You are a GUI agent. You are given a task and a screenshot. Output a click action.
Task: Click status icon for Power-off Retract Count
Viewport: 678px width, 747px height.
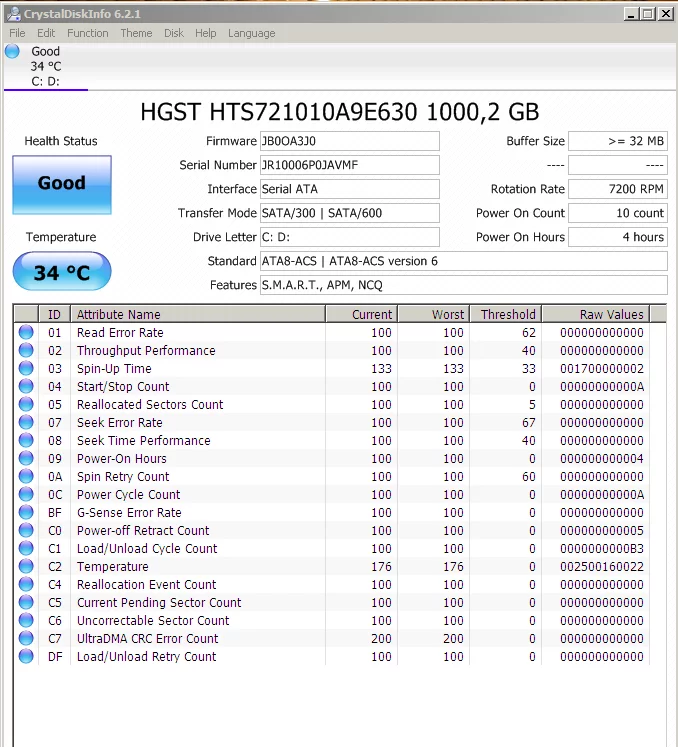point(26,530)
